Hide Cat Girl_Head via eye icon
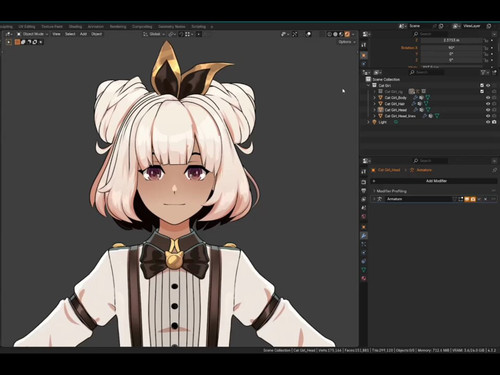This screenshot has height=375, width=500. (488, 110)
